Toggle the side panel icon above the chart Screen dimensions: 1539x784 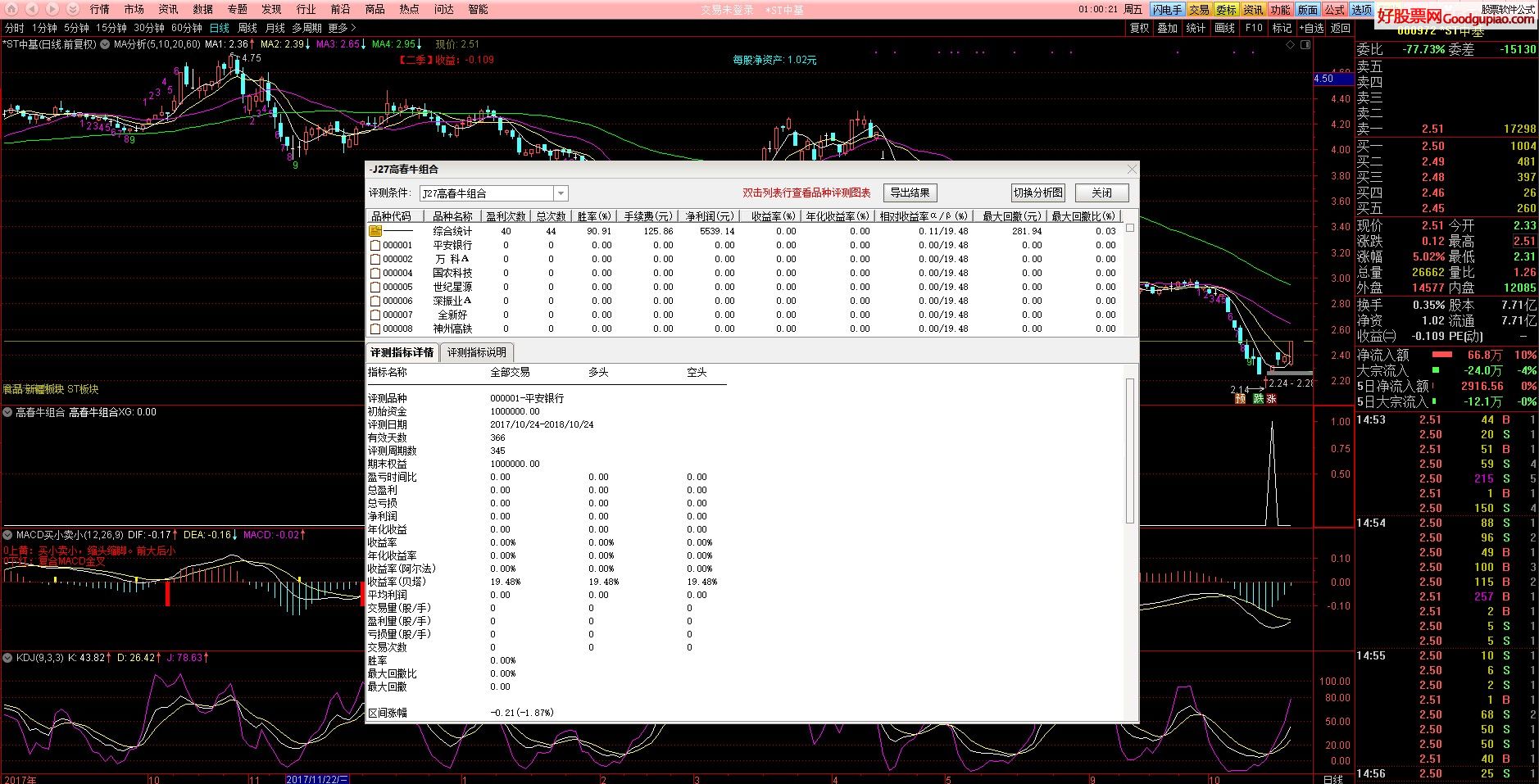pos(1305,44)
